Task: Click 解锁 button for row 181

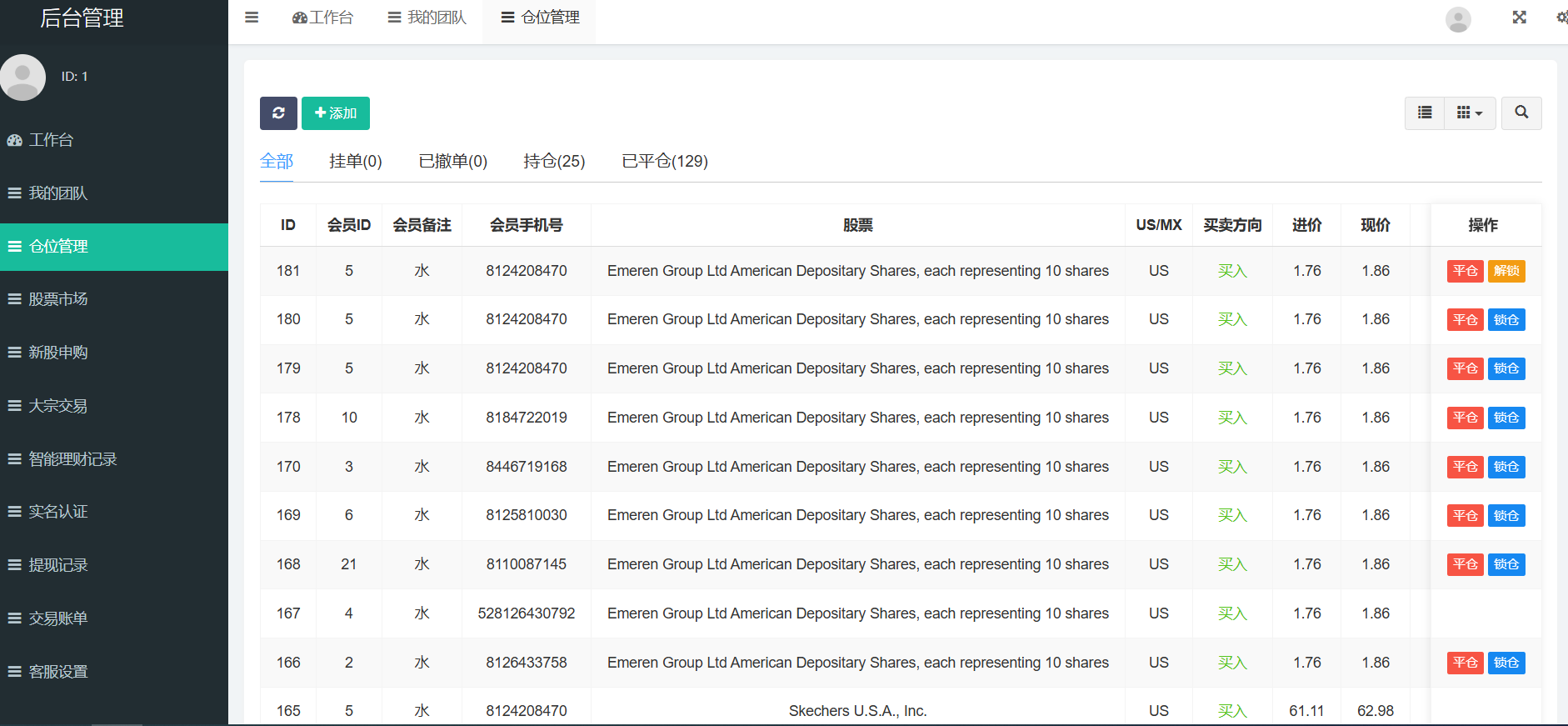Action: 1506,271
